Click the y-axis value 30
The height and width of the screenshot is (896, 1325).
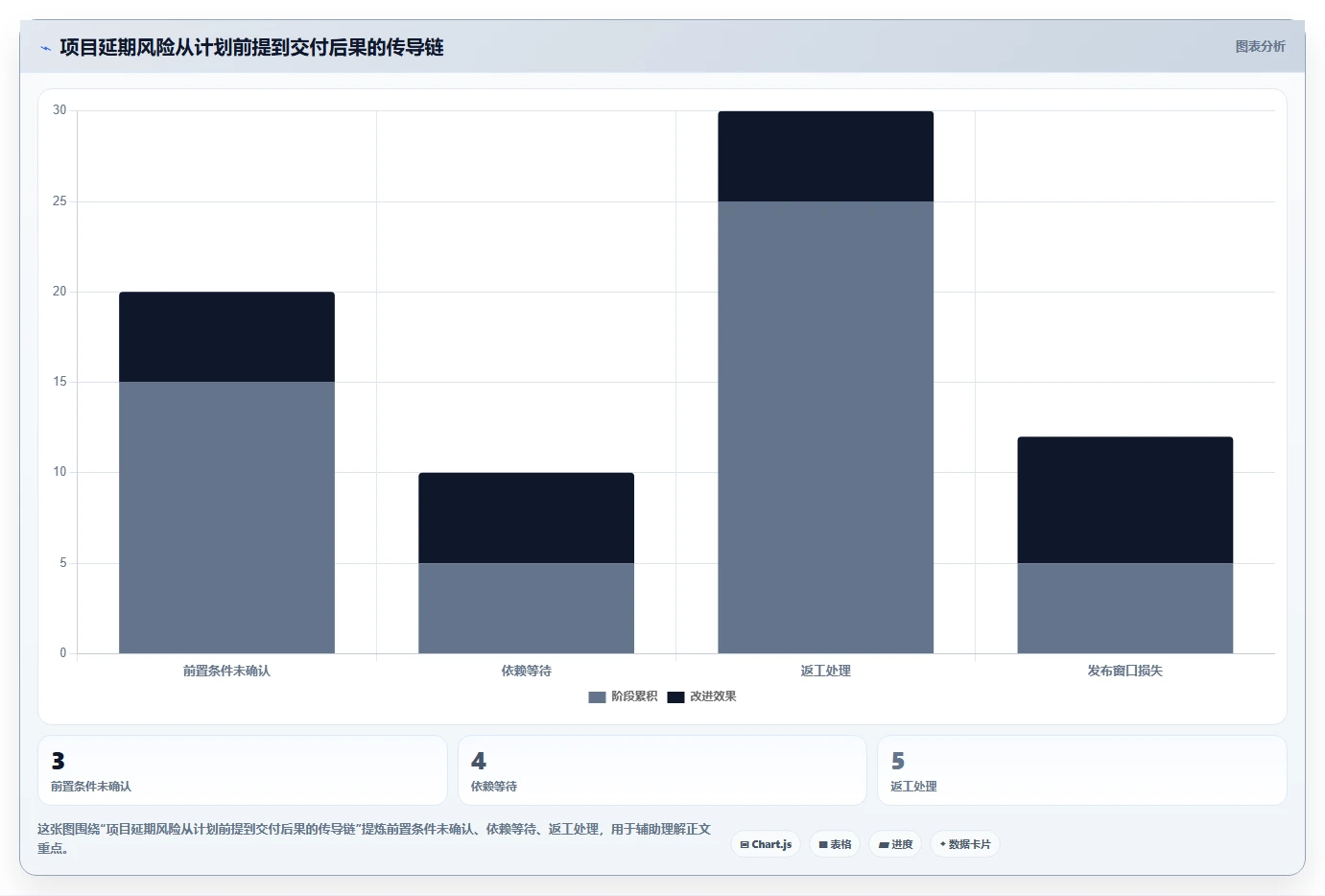[x=59, y=110]
